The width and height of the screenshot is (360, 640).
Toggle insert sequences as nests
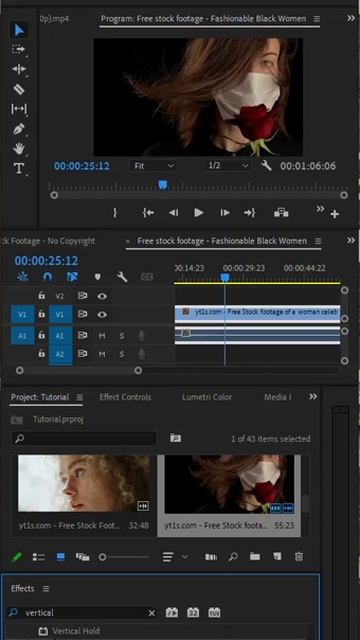click(x=22, y=277)
